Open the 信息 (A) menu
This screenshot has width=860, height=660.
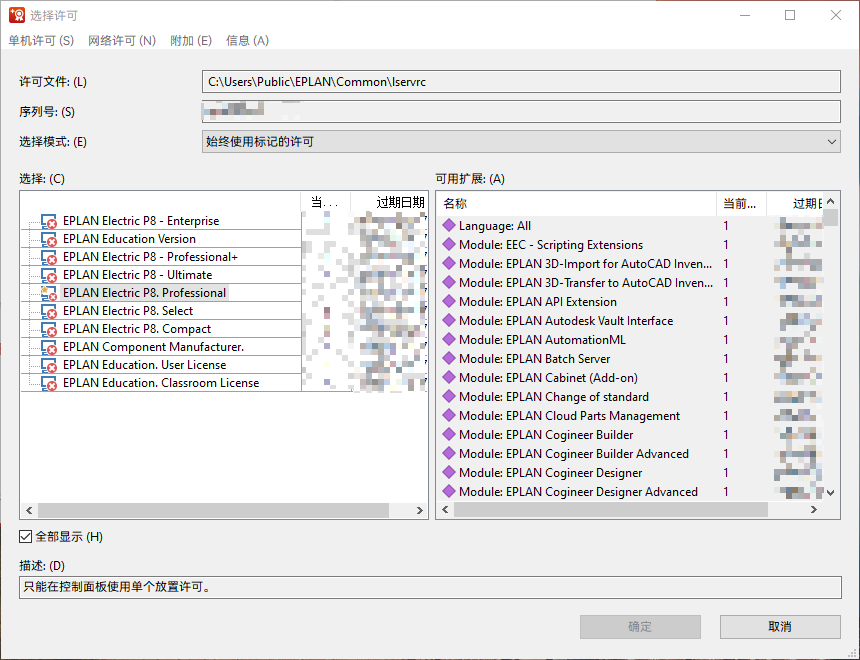pos(247,41)
